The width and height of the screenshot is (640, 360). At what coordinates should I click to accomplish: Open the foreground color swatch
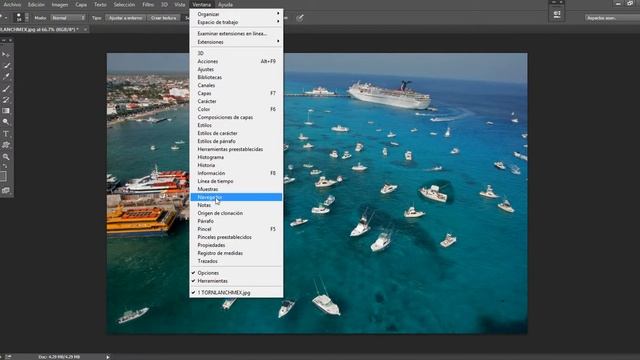(x=3, y=176)
